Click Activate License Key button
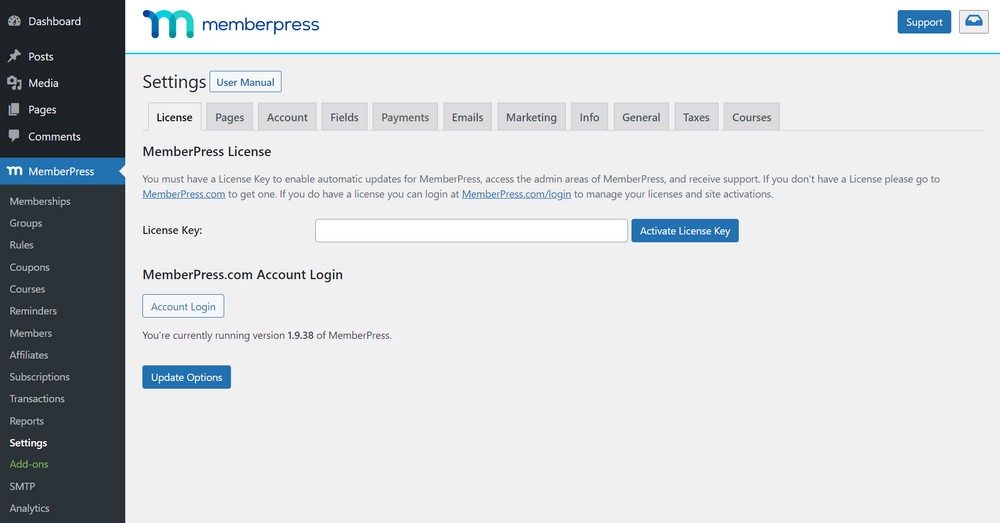This screenshot has height=523, width=1000. [x=685, y=230]
